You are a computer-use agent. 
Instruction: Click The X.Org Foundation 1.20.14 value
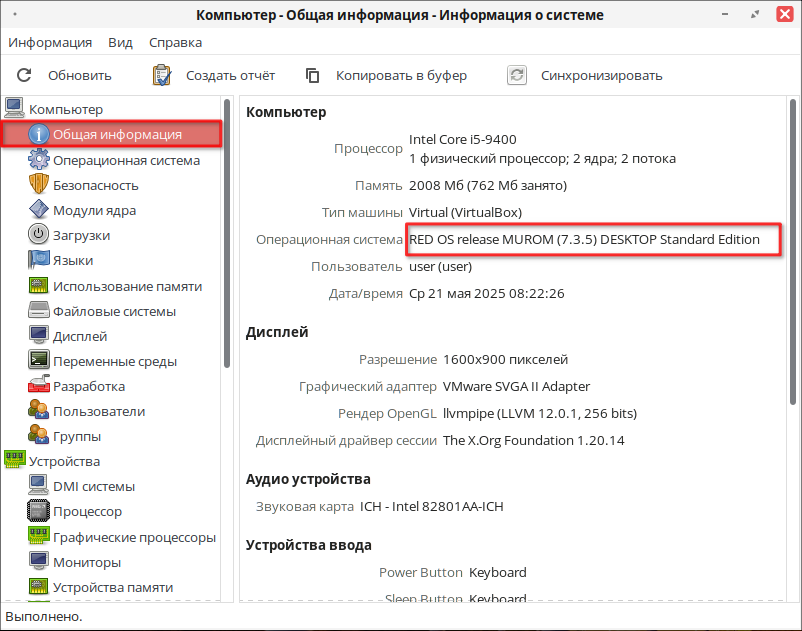(533, 440)
